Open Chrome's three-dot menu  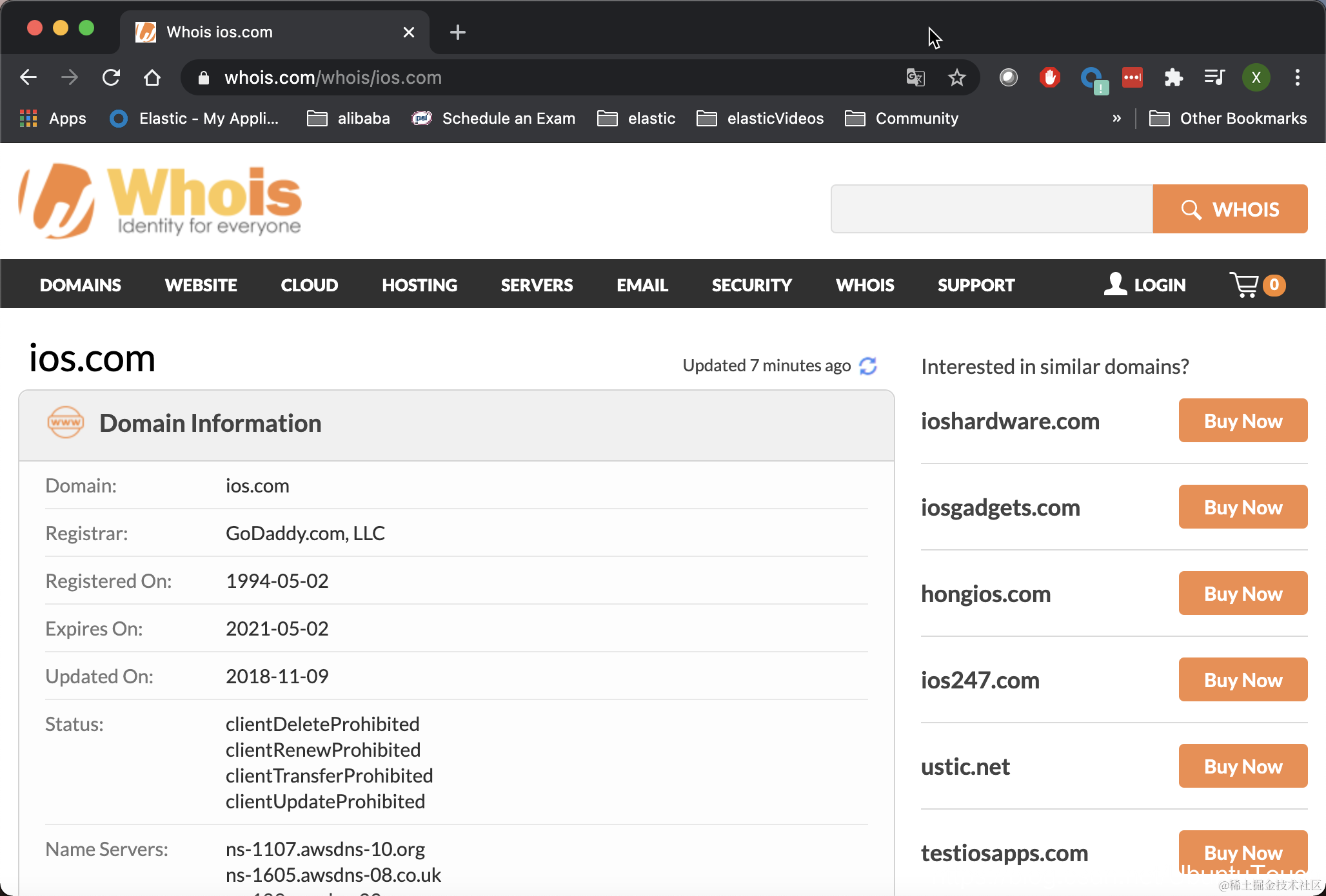pyautogui.click(x=1297, y=78)
